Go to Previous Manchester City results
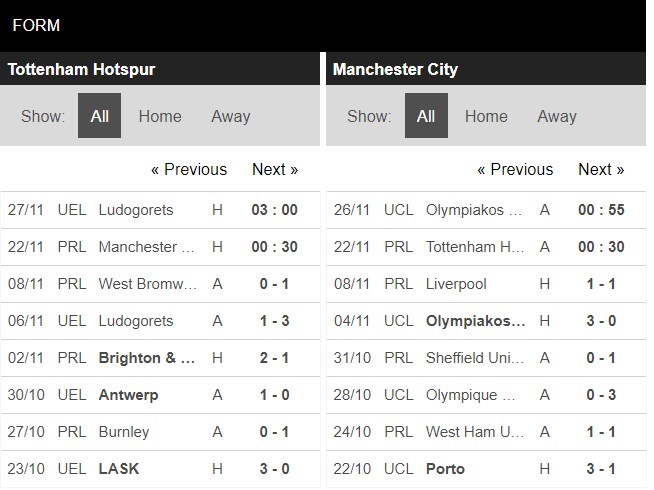The width and height of the screenshot is (654, 490). (515, 169)
